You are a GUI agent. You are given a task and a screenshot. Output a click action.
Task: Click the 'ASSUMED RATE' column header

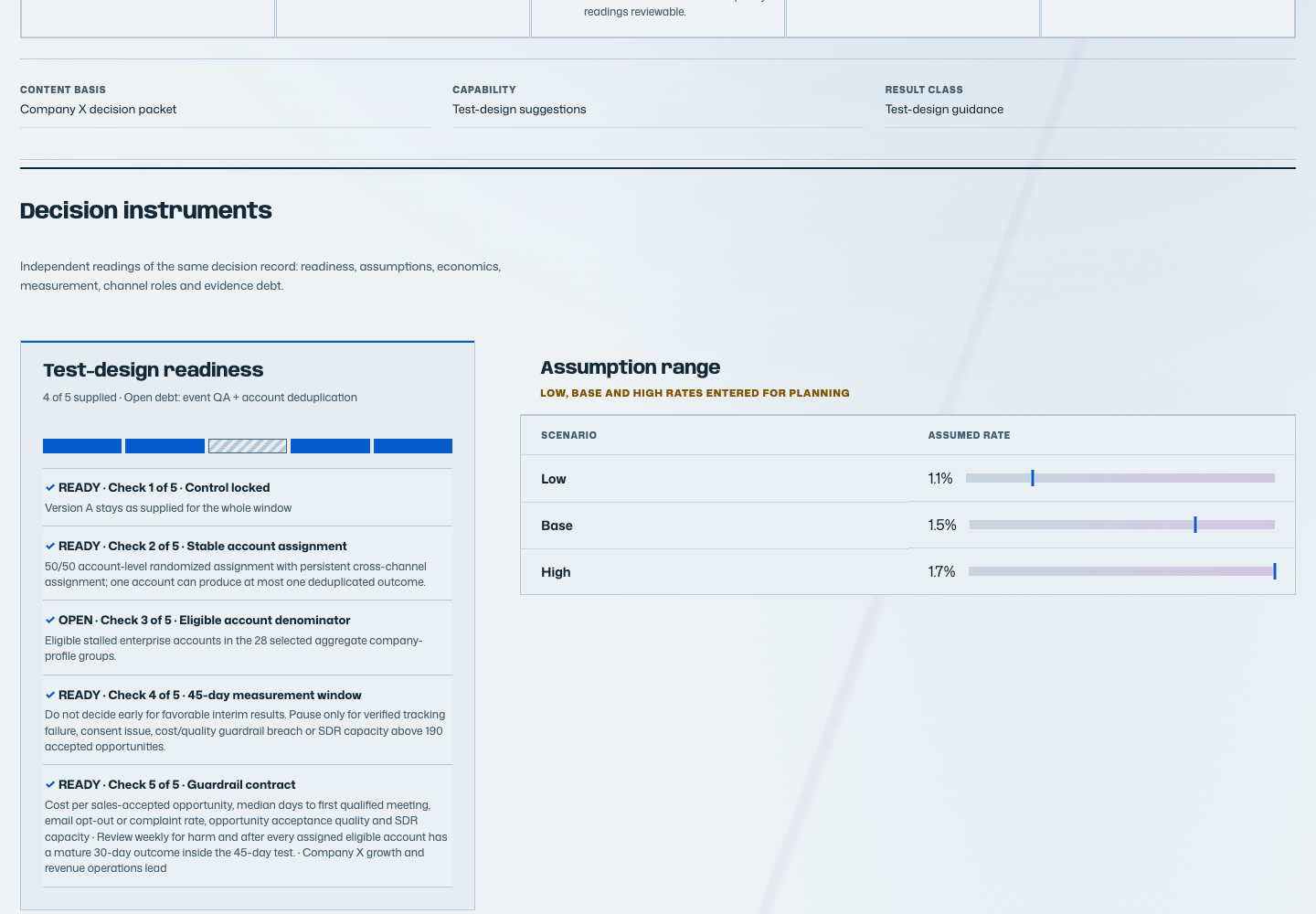[x=970, y=435]
